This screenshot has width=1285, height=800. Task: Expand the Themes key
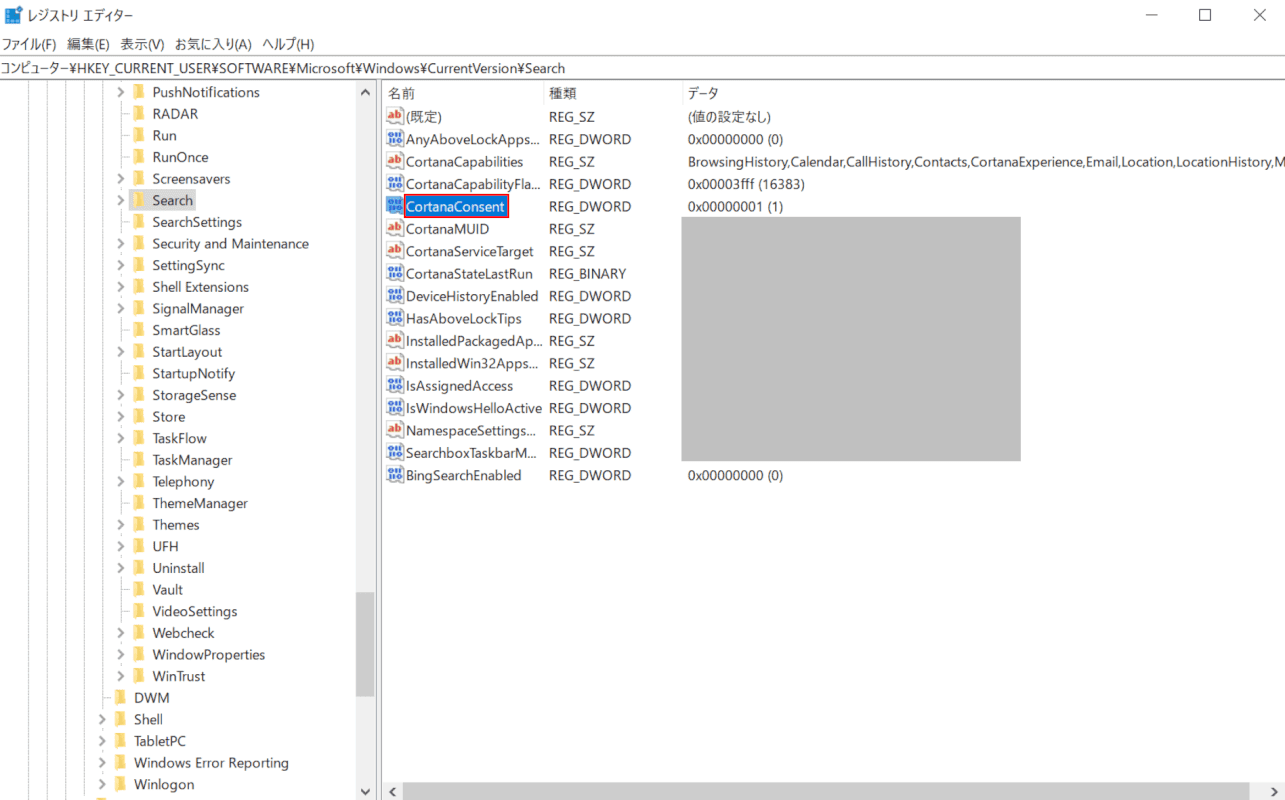(121, 525)
